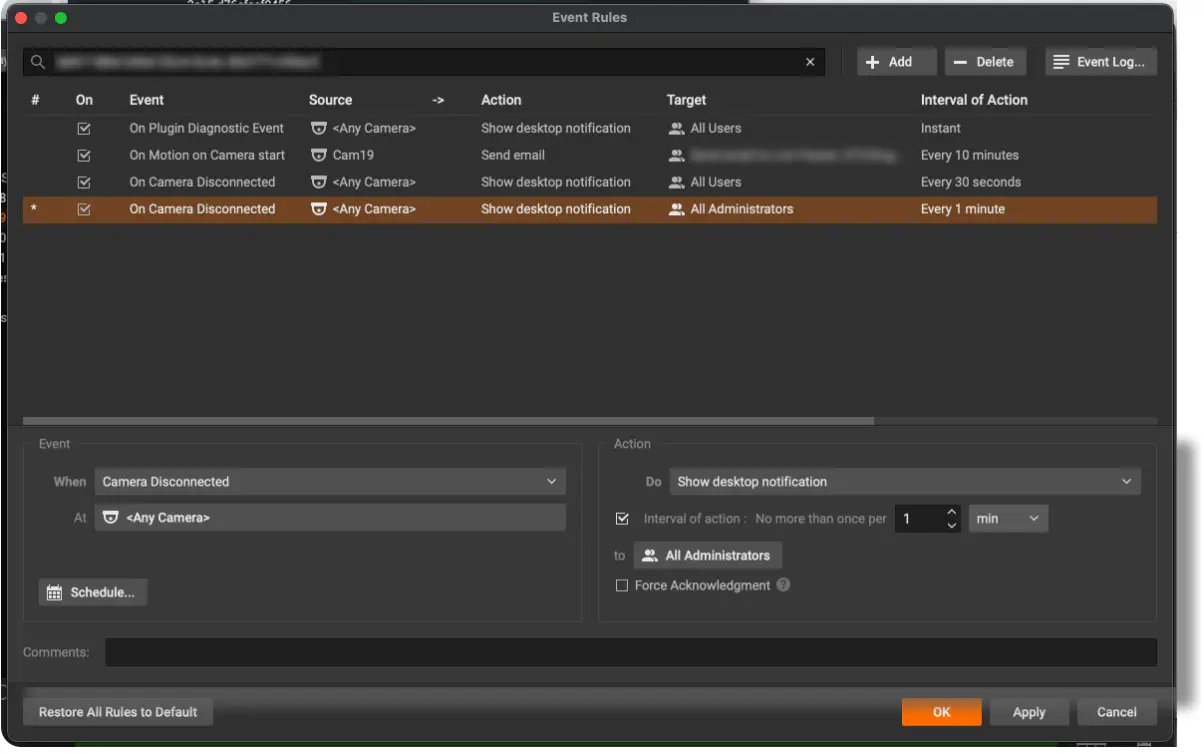The height and width of the screenshot is (754, 1204).
Task: Toggle the On checkbox for the Every 30 seconds rule
Action: (x=84, y=182)
